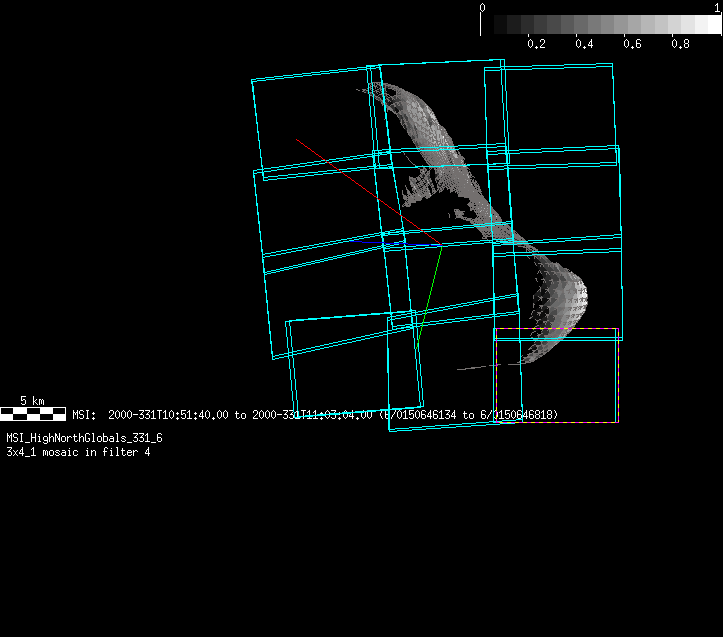
Task: Click the white end of the color bar
Action: [710, 25]
